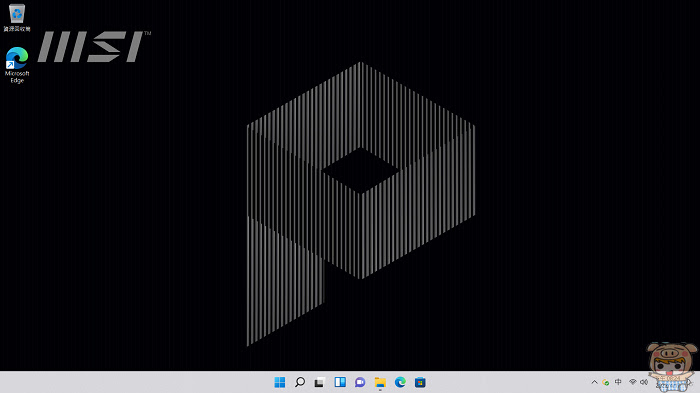Open the Recycle Bin desktop icon

click(17, 18)
